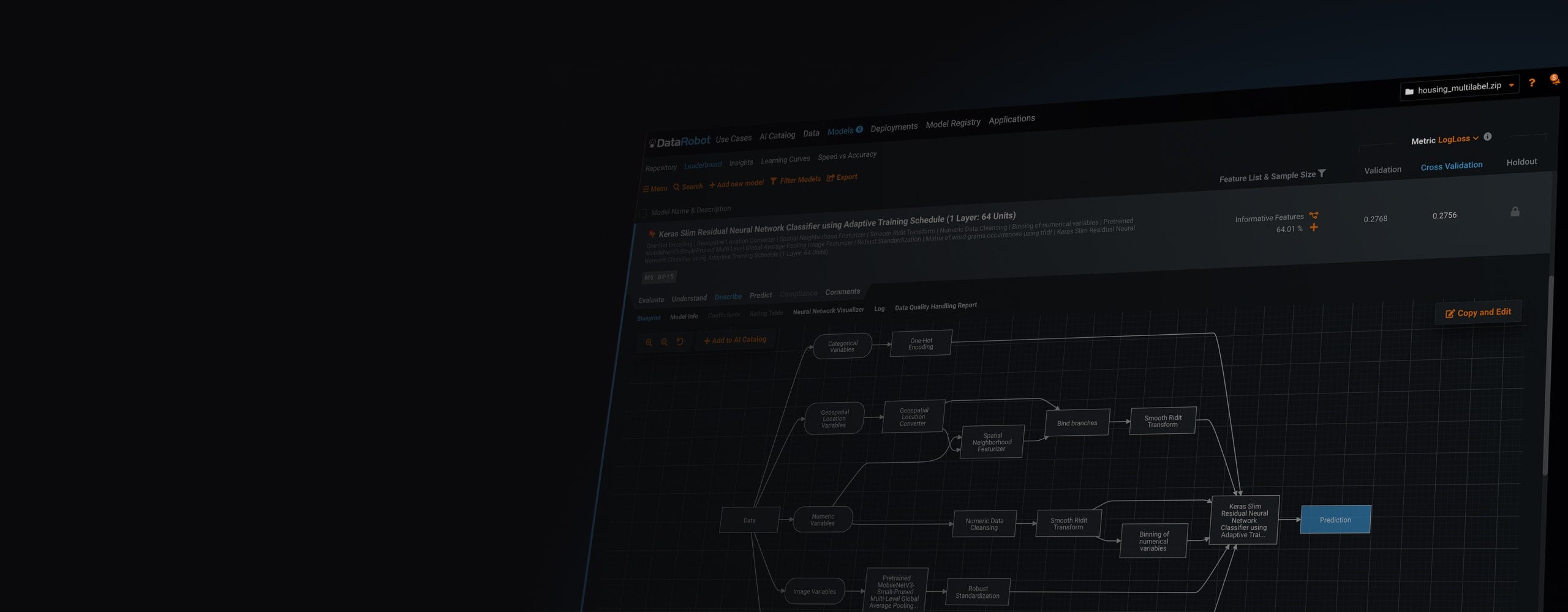Click the DataRobot logo icon
This screenshot has height=612, width=1568.
[x=652, y=144]
